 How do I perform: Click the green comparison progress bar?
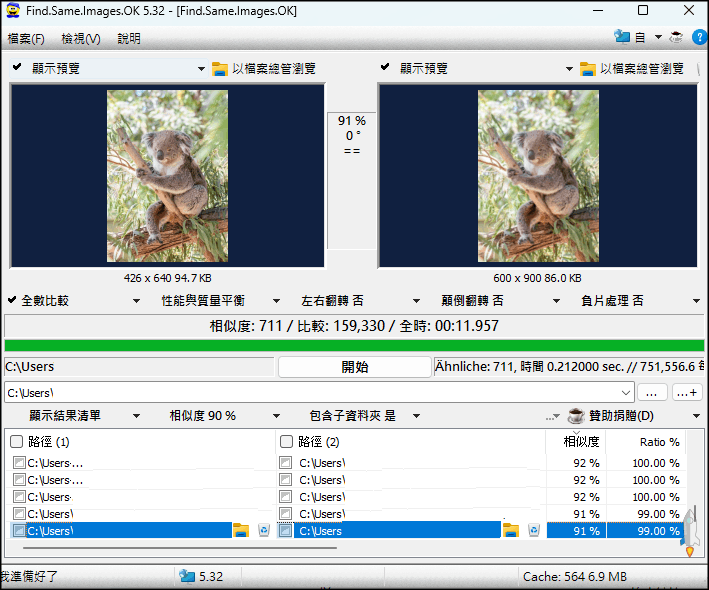tap(354, 346)
